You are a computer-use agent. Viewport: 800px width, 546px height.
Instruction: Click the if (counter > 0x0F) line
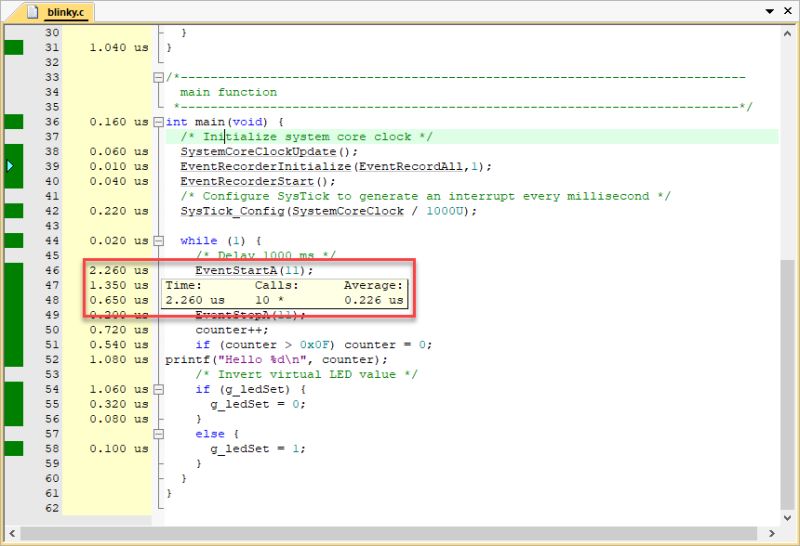313,345
